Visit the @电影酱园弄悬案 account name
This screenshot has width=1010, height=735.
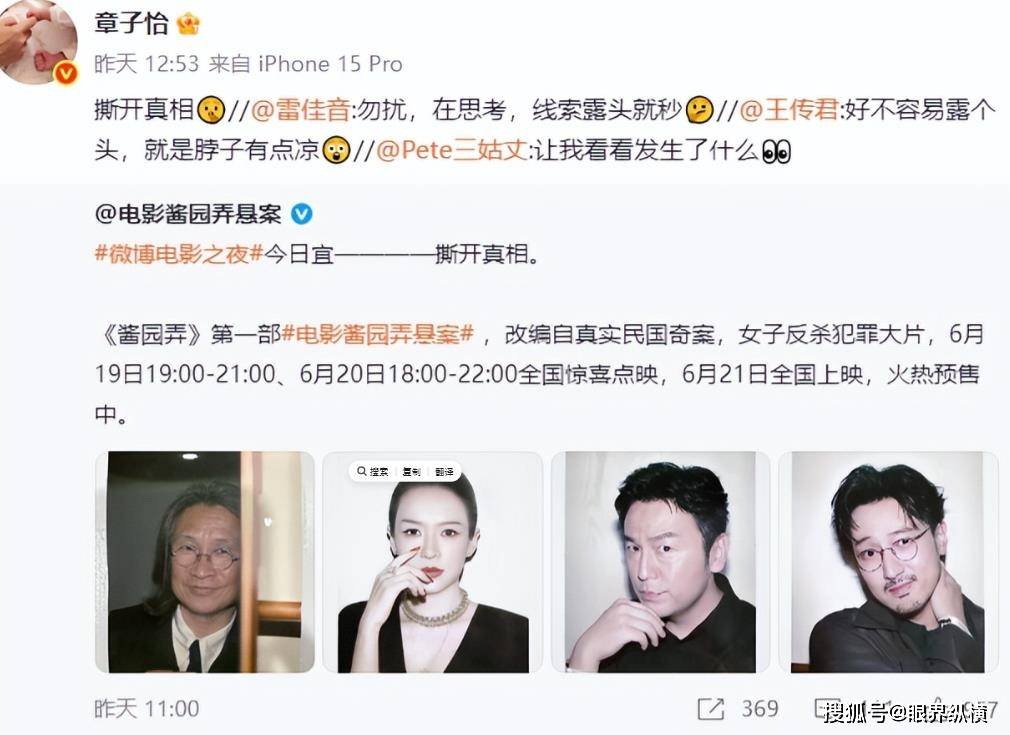point(188,214)
